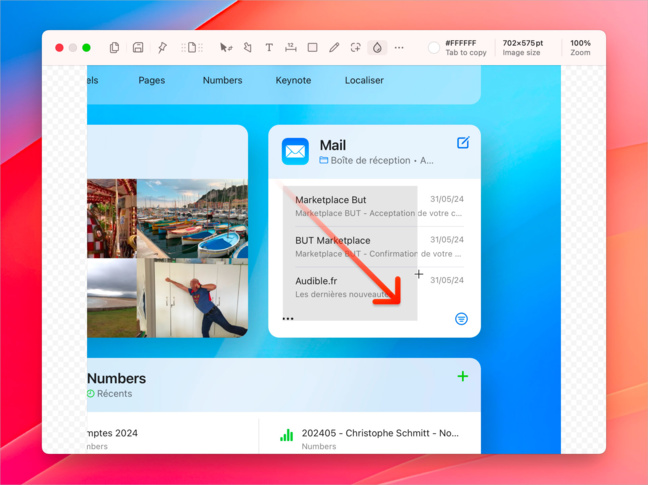648x485 pixels.
Task: Close the screenshot editor window
Action: [x=59, y=48]
